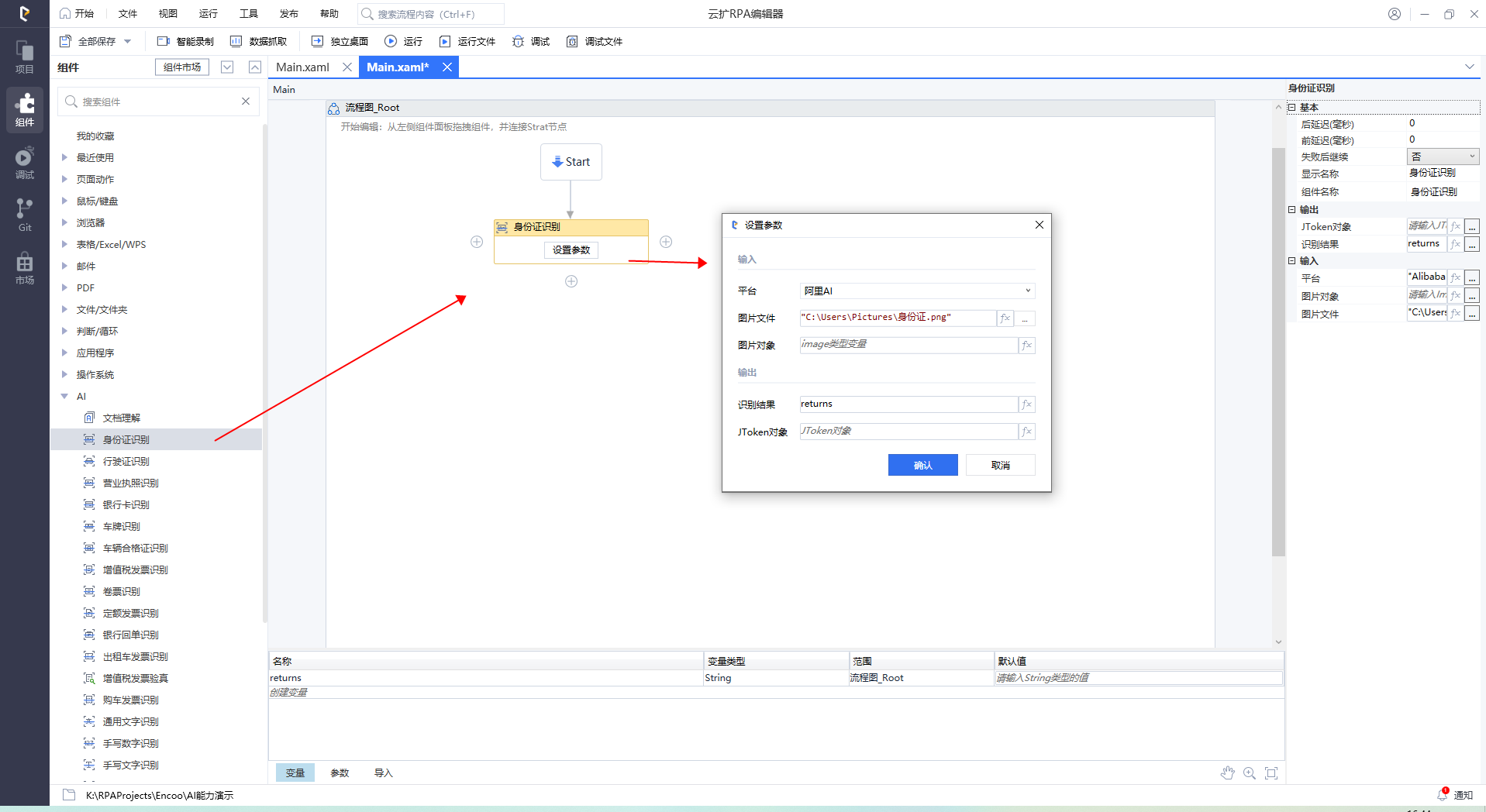Click the 开始 home button
1486x812 pixels.
click(77, 14)
